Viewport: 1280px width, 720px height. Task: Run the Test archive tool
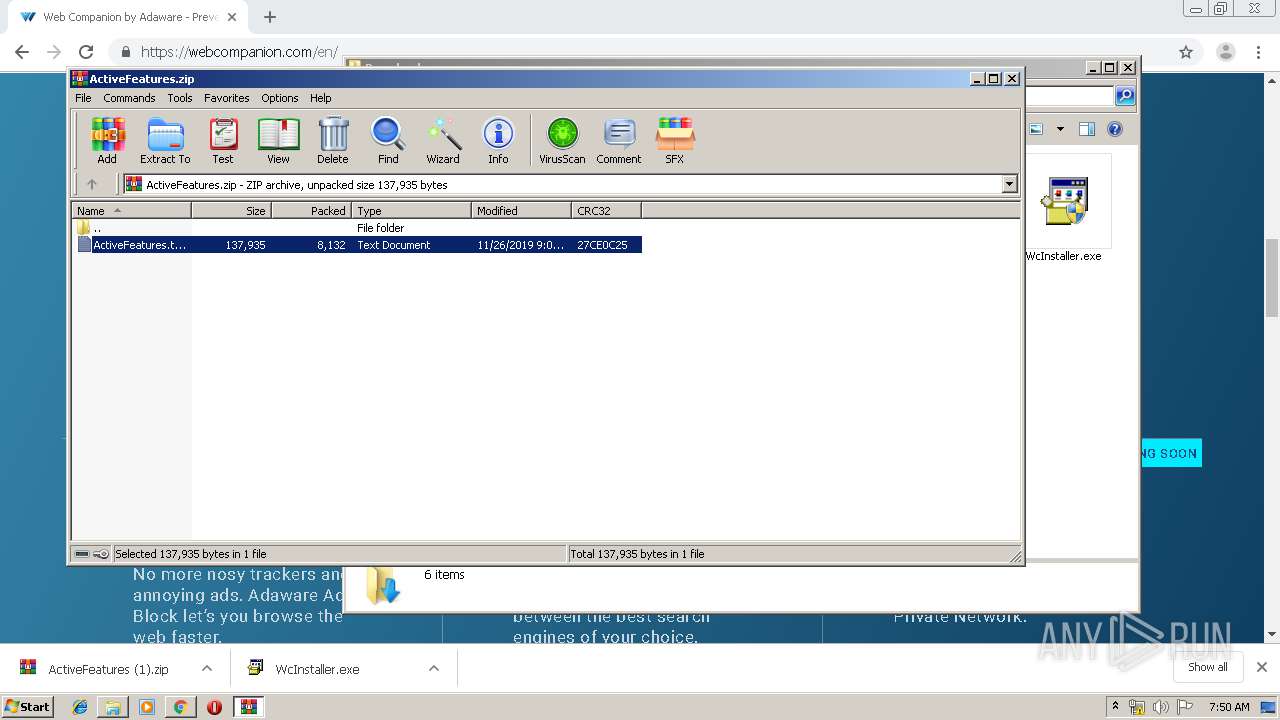(x=223, y=140)
